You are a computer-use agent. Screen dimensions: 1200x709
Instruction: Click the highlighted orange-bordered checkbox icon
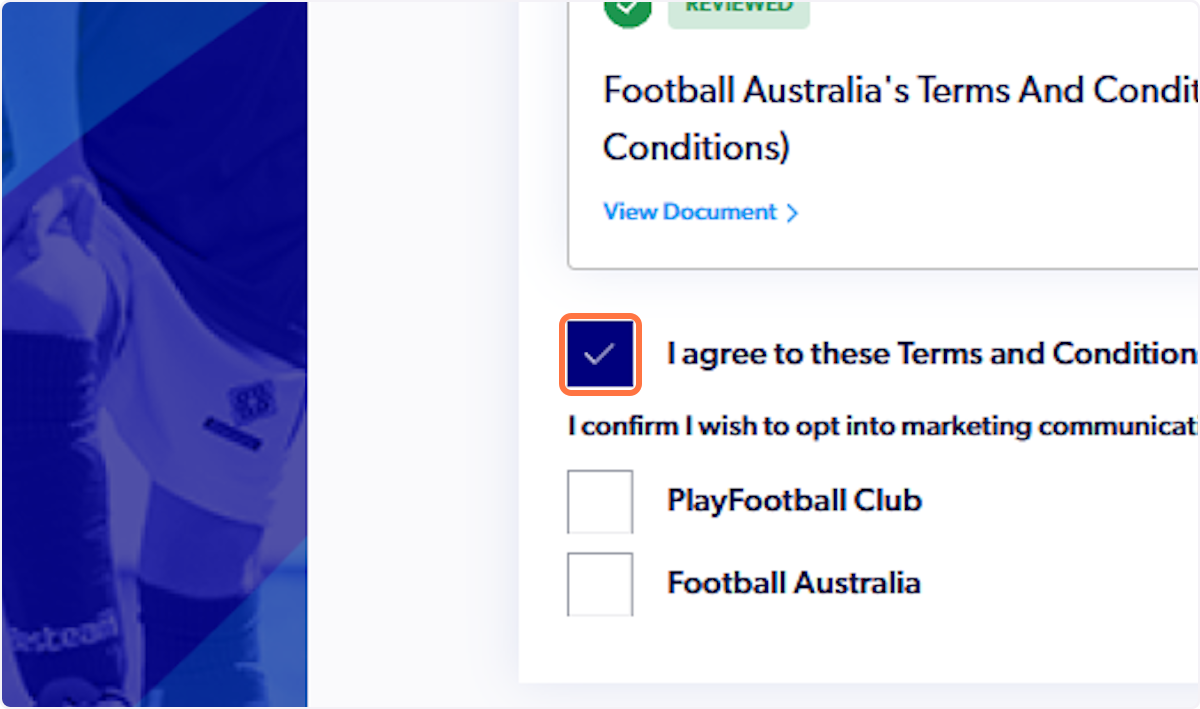[x=599, y=353]
